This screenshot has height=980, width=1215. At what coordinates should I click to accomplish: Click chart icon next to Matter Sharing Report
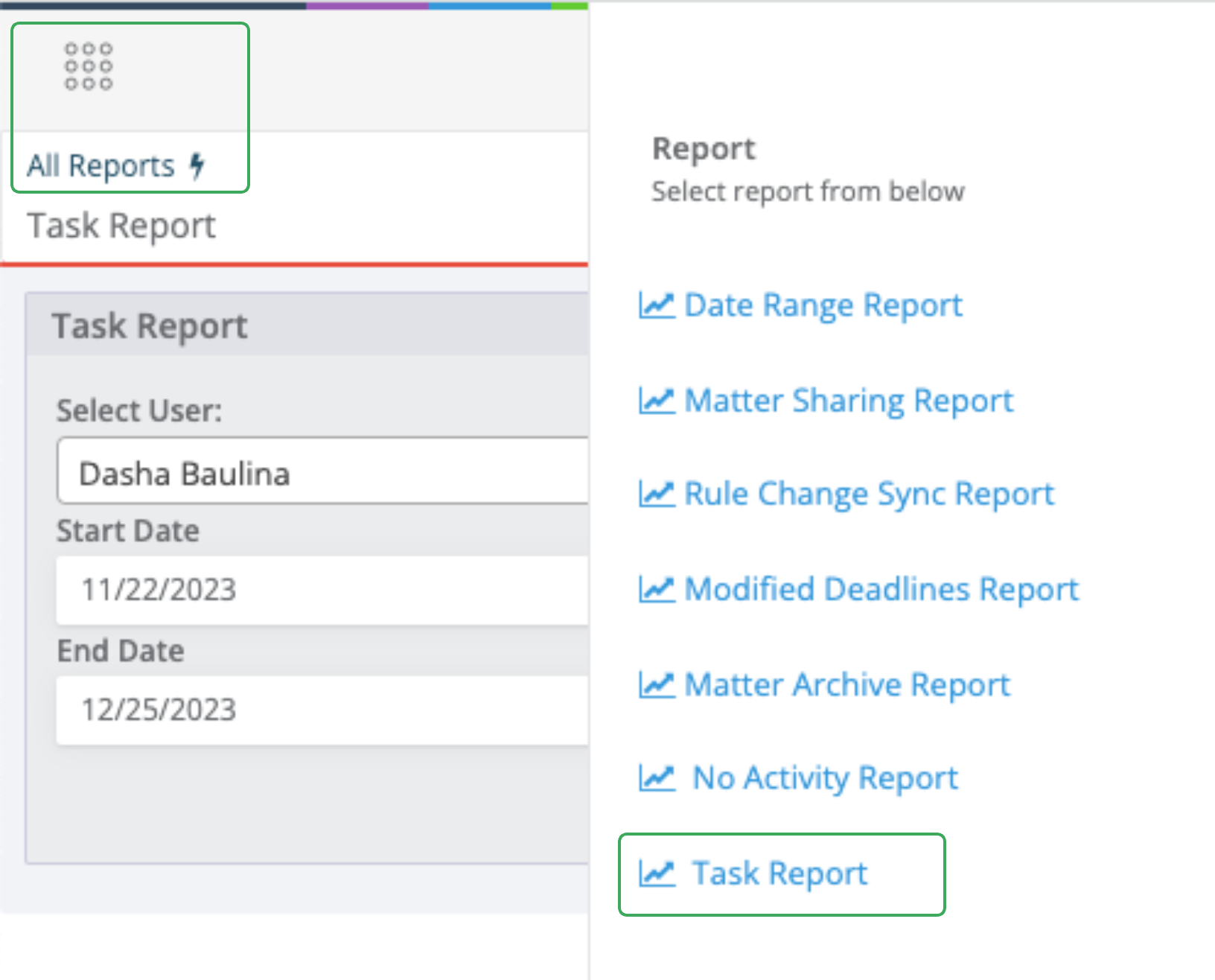(x=657, y=400)
